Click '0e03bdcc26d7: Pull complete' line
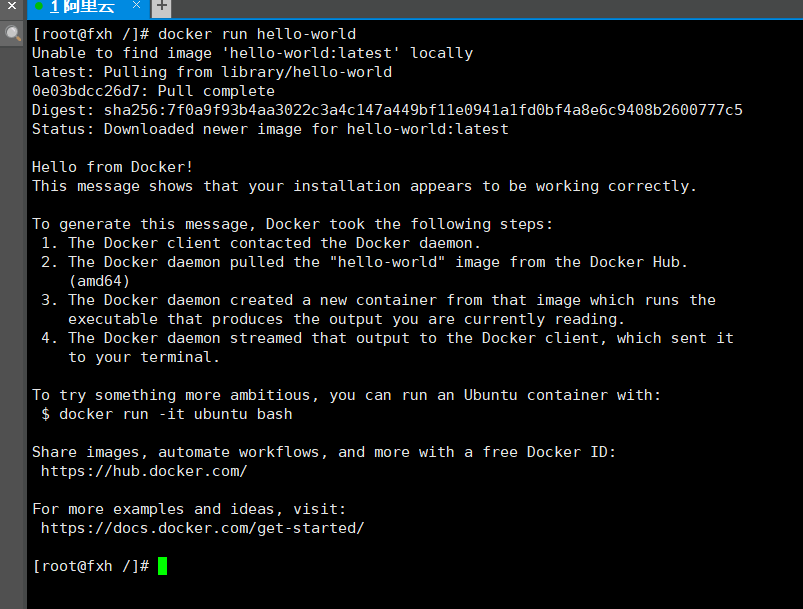Screen dimensions: 803x609 pyautogui.click(x=153, y=91)
